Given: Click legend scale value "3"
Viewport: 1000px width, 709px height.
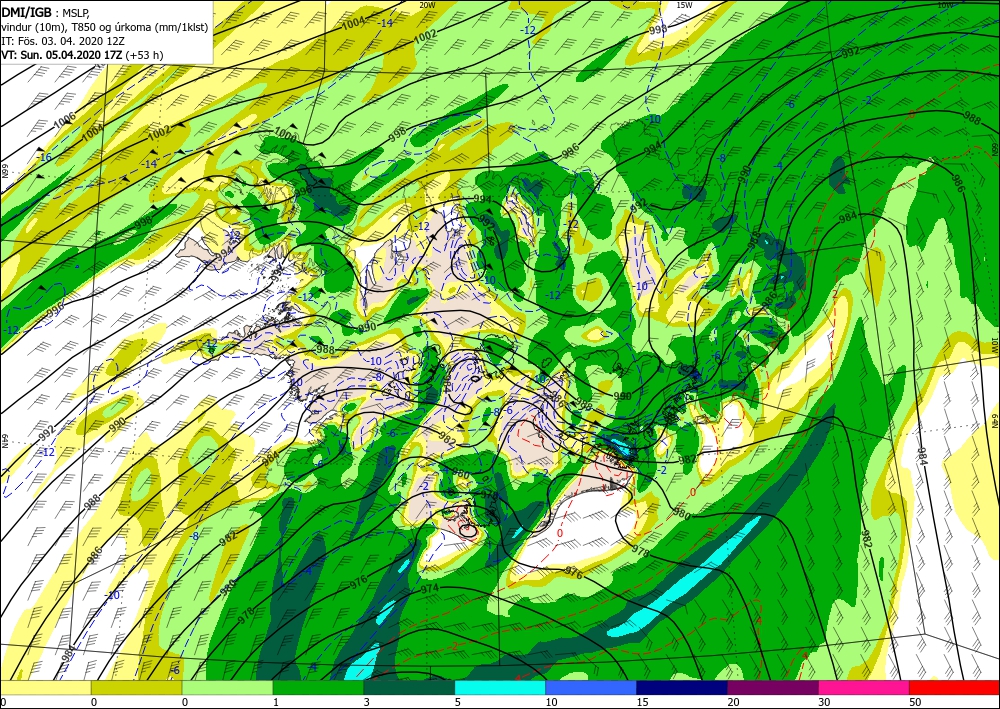Looking at the screenshot, I should [x=367, y=702].
